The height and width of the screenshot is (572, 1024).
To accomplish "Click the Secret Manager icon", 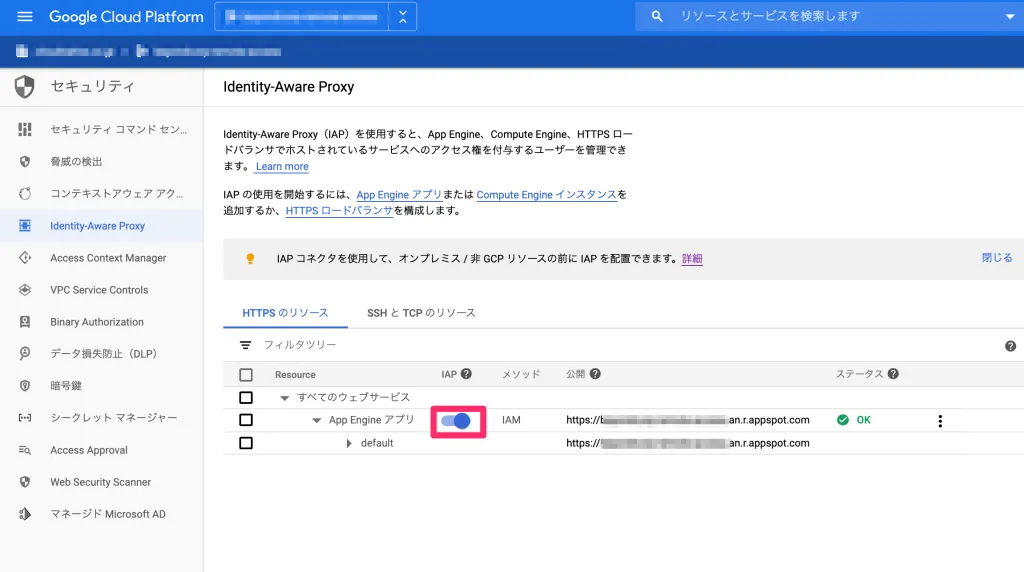I will click(25, 417).
